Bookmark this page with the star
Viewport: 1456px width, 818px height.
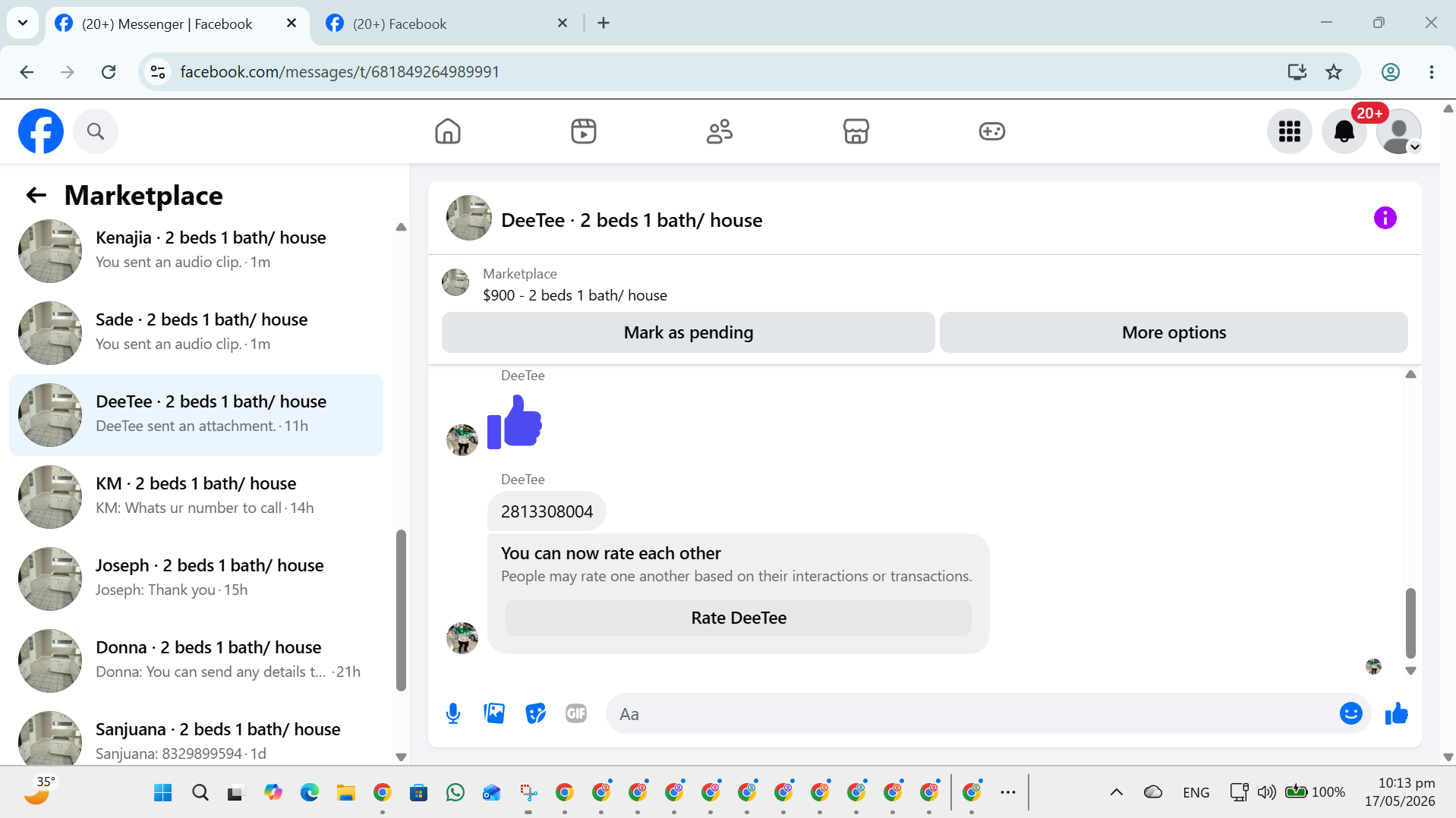[1334, 72]
